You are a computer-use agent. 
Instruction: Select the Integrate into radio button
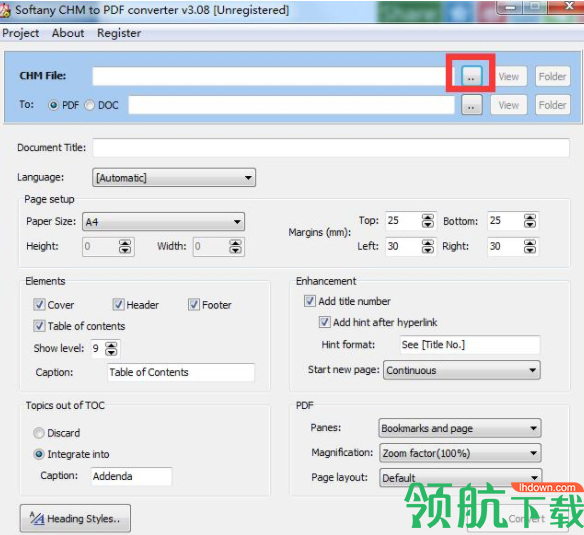39,455
